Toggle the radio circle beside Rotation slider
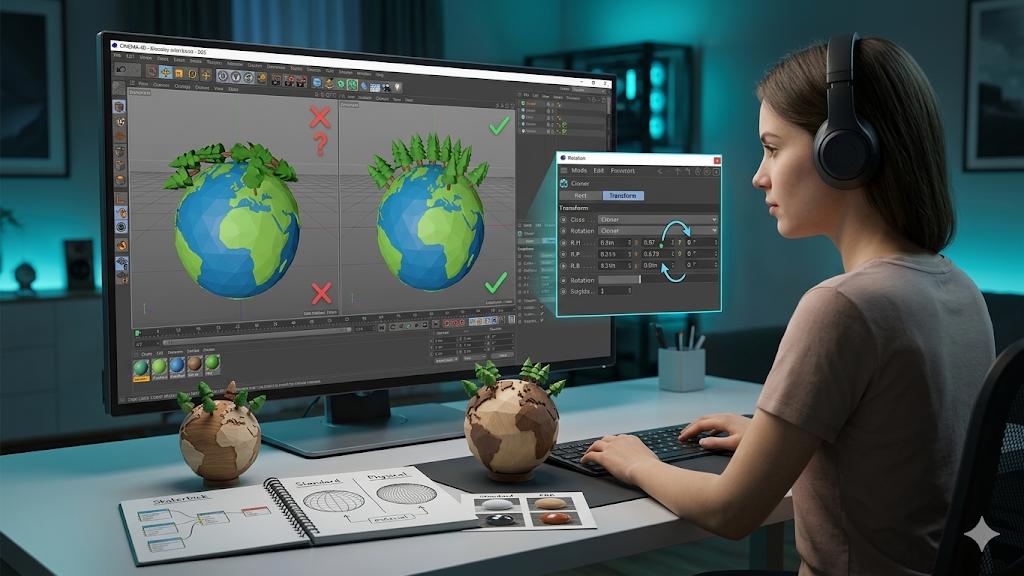 point(563,280)
